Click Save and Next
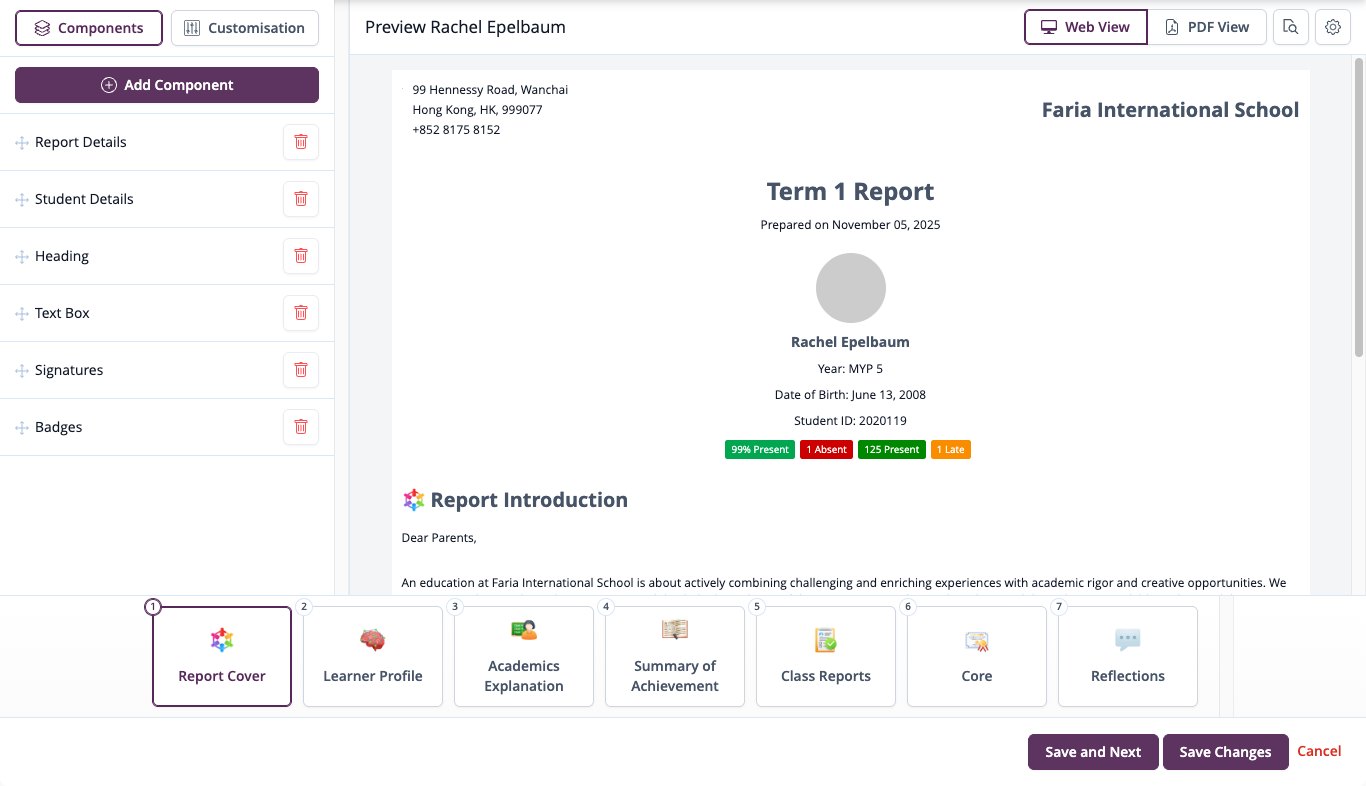 1093,752
